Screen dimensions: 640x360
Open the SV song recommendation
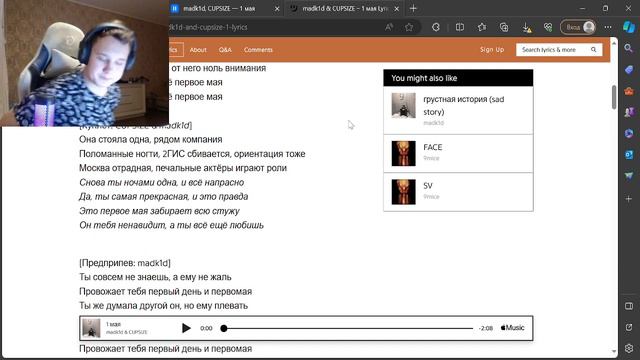point(428,186)
